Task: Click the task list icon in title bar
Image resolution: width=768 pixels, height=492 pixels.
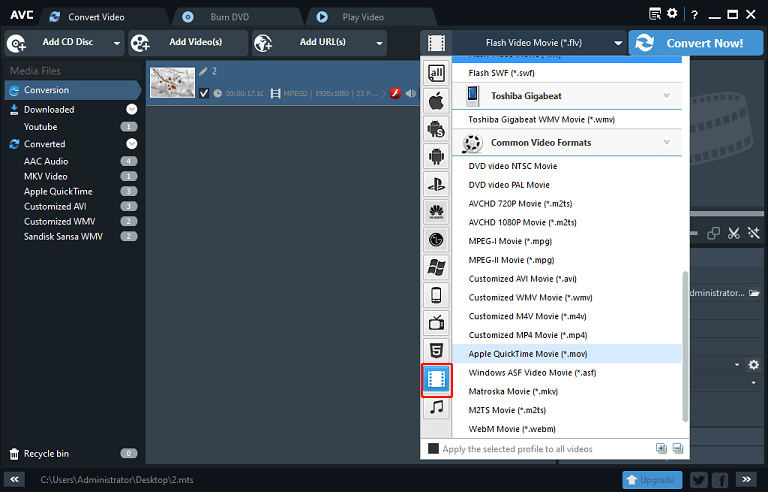Action: click(655, 14)
